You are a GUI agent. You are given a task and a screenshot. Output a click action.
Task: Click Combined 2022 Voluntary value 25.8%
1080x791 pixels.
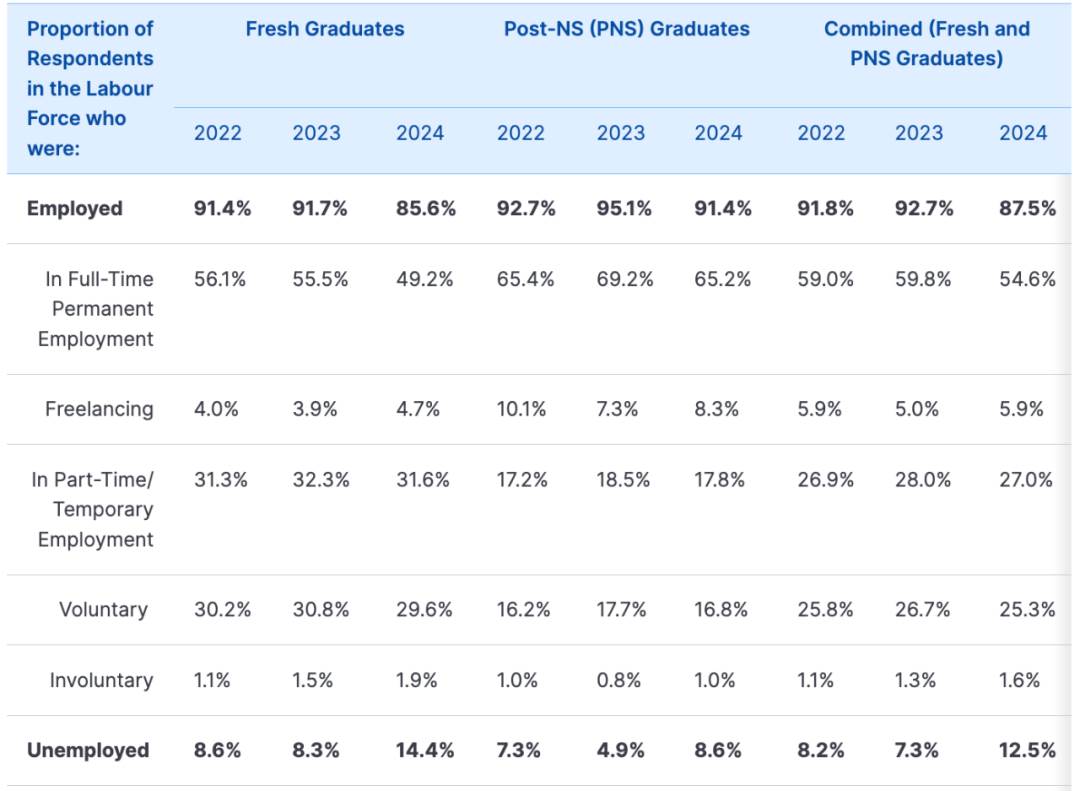click(x=825, y=609)
